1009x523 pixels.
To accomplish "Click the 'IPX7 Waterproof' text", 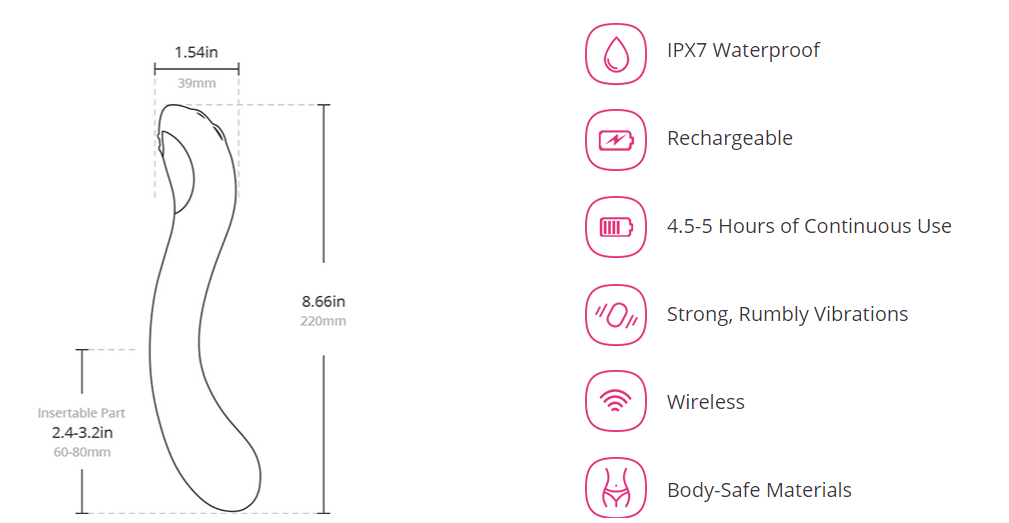I will point(743,50).
